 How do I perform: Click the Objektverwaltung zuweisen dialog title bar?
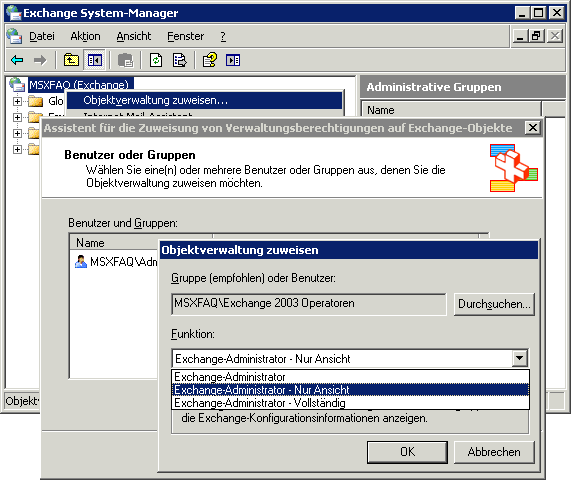click(x=349, y=250)
